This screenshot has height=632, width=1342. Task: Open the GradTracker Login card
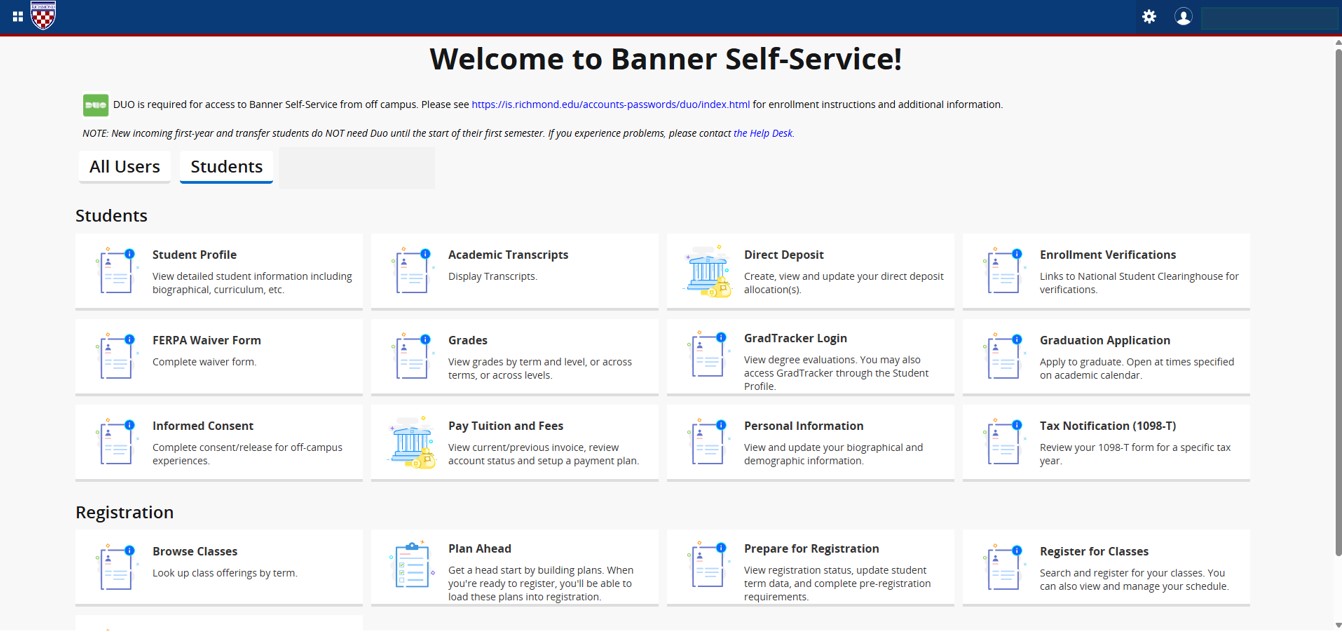(x=795, y=339)
